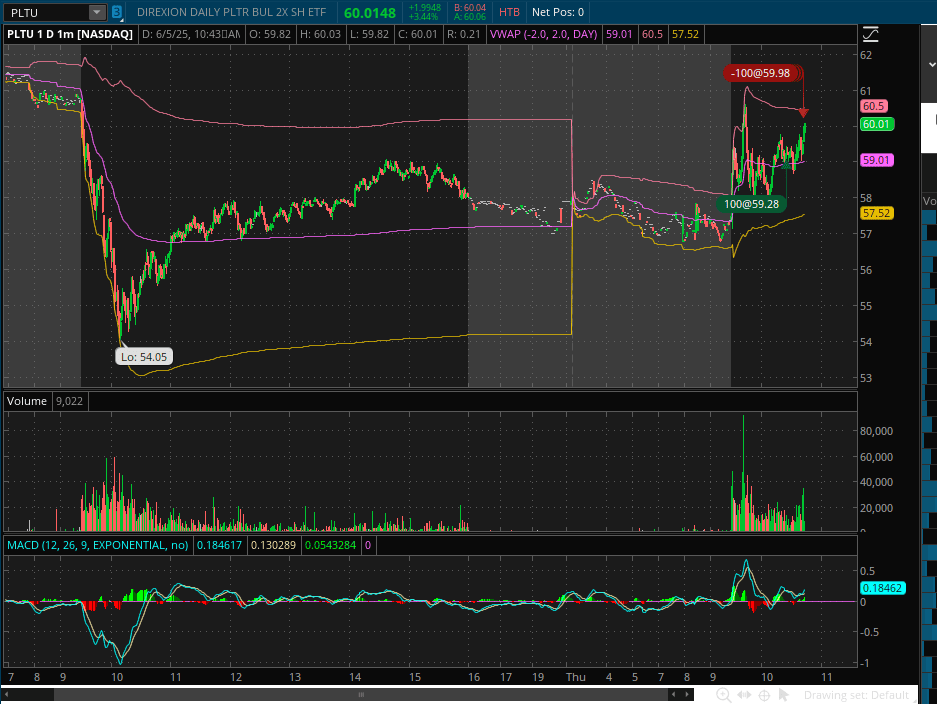Click the 80,000 volume axis label
Screen dimensions: 937x704
pyautogui.click(x=876, y=431)
